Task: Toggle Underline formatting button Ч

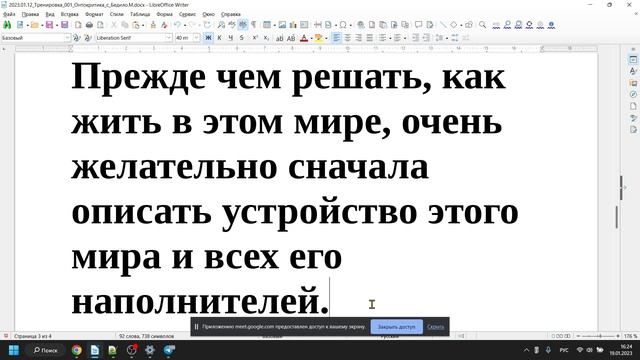Action: (x=231, y=38)
